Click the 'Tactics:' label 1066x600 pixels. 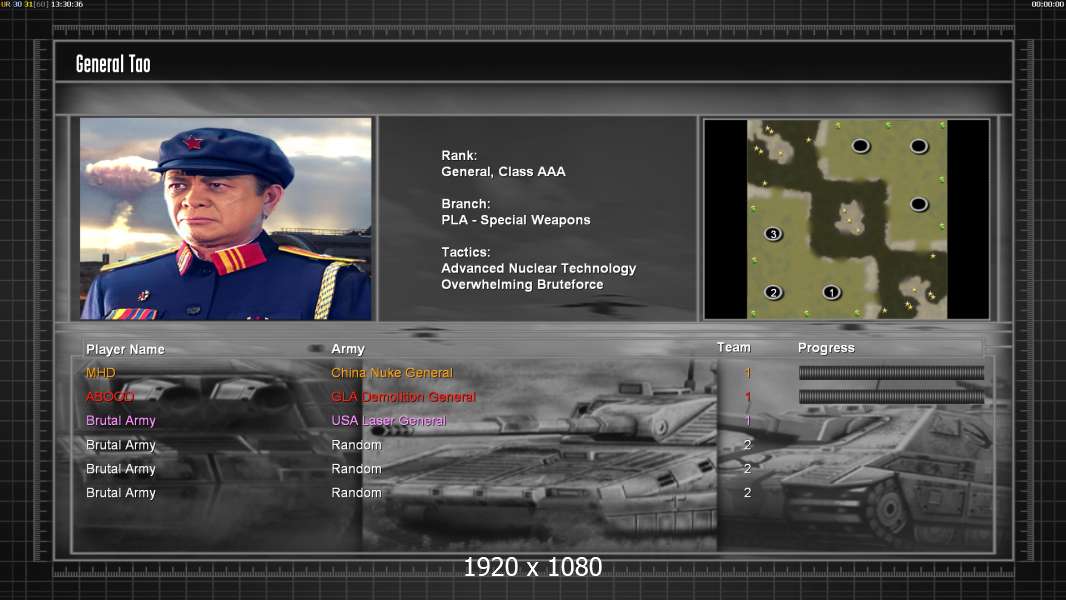[x=466, y=252]
